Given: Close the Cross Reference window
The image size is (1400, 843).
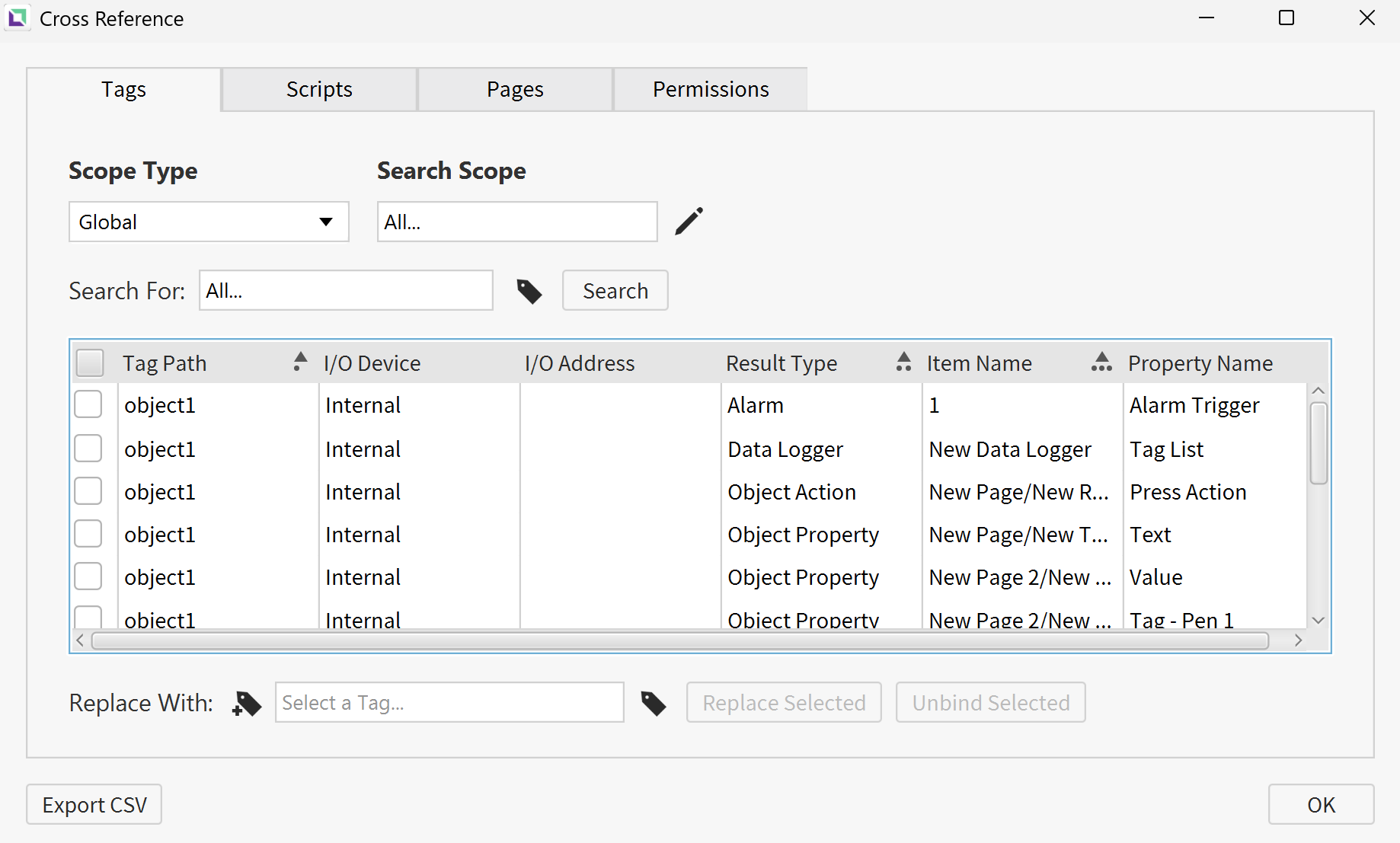Looking at the screenshot, I should [x=1367, y=18].
